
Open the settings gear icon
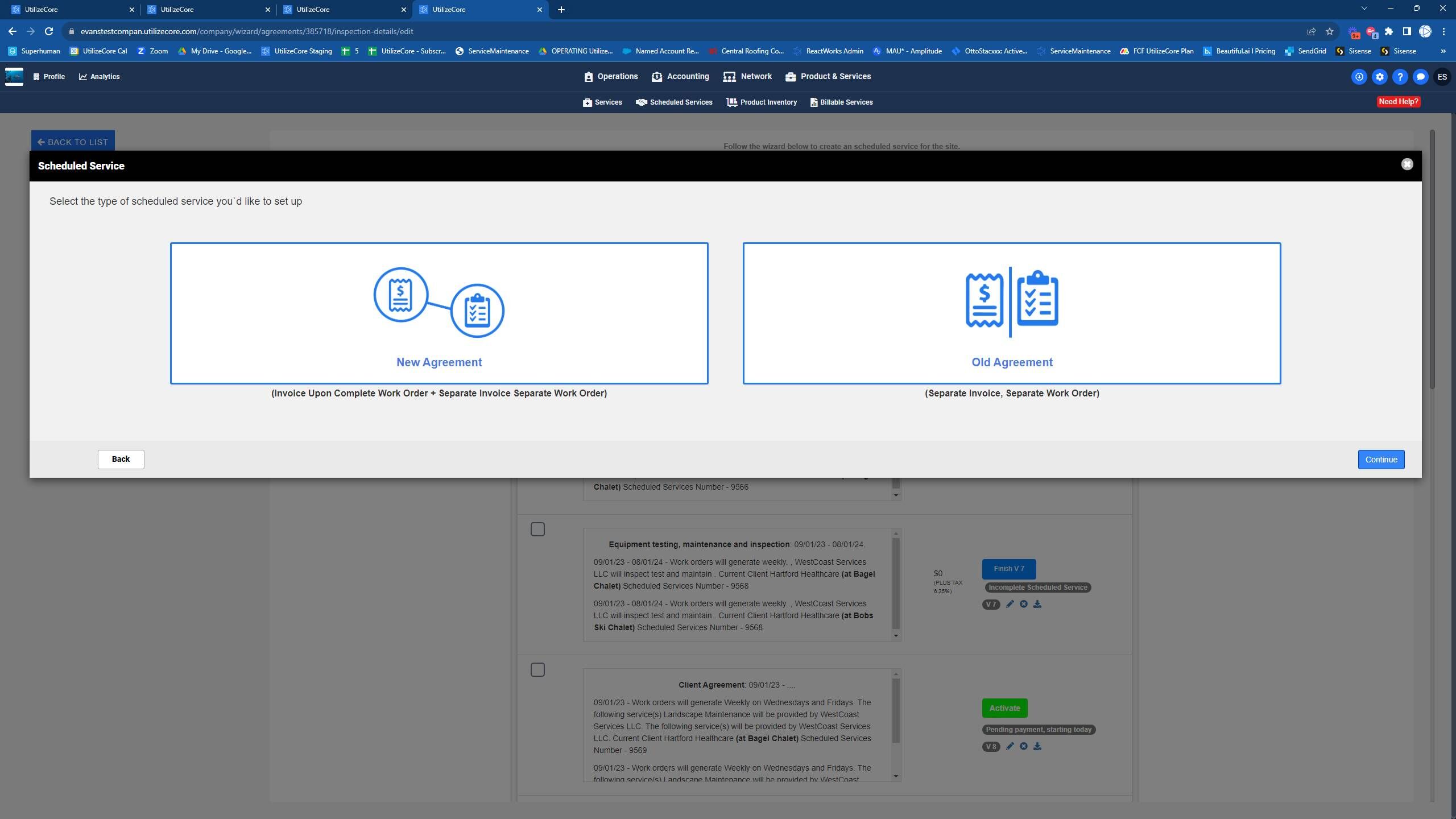click(x=1379, y=77)
